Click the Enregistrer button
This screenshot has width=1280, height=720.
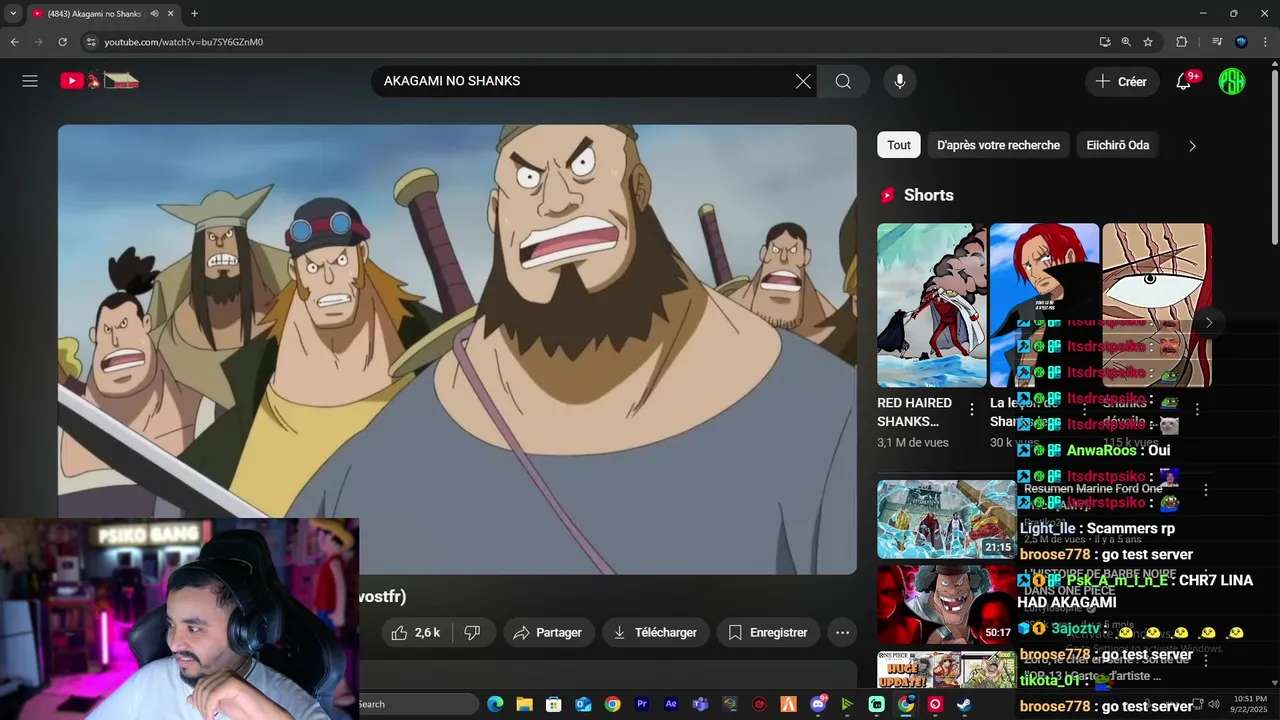pyautogui.click(x=768, y=632)
